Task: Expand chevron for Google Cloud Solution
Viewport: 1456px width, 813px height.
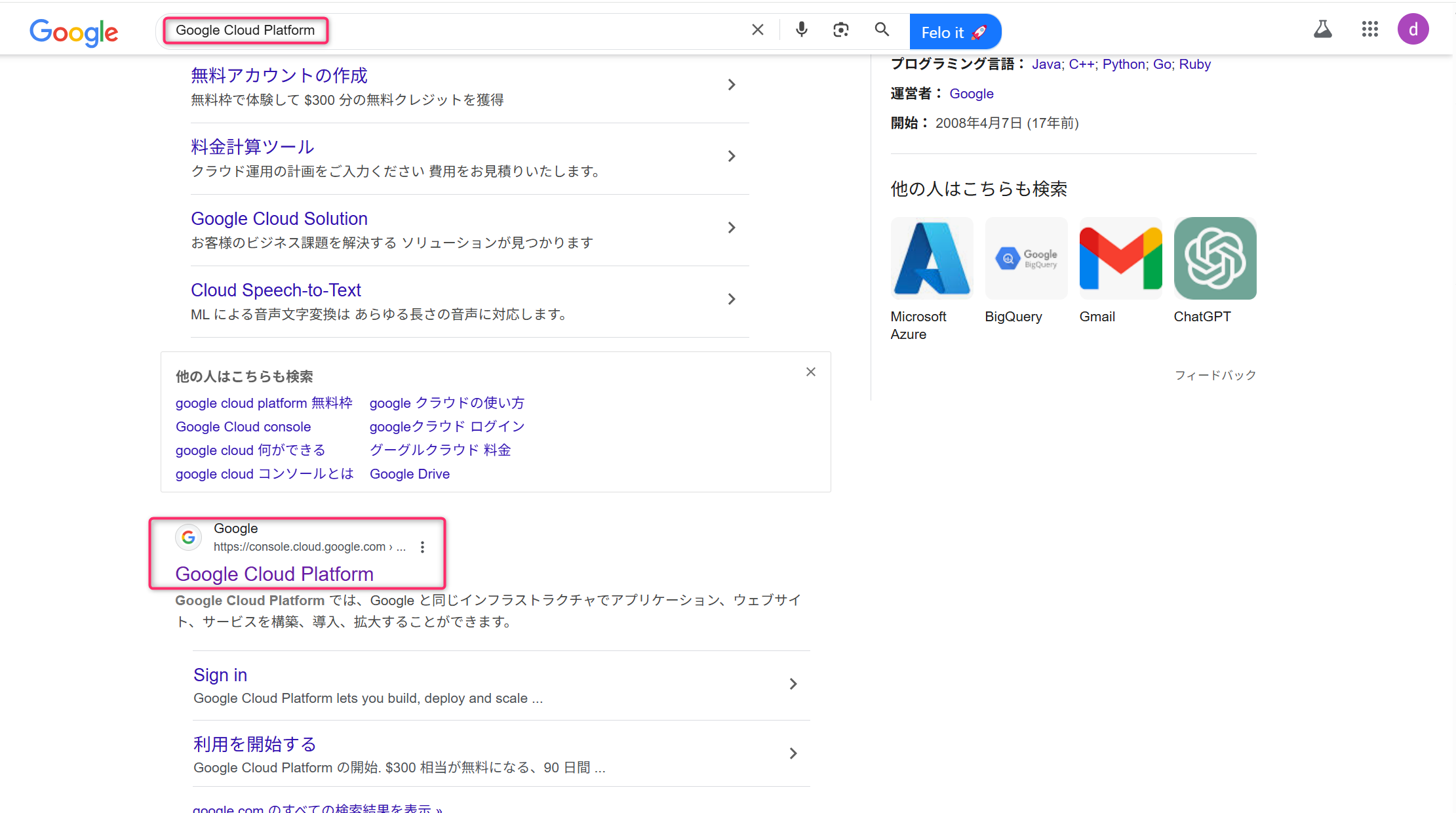Action: (x=732, y=228)
